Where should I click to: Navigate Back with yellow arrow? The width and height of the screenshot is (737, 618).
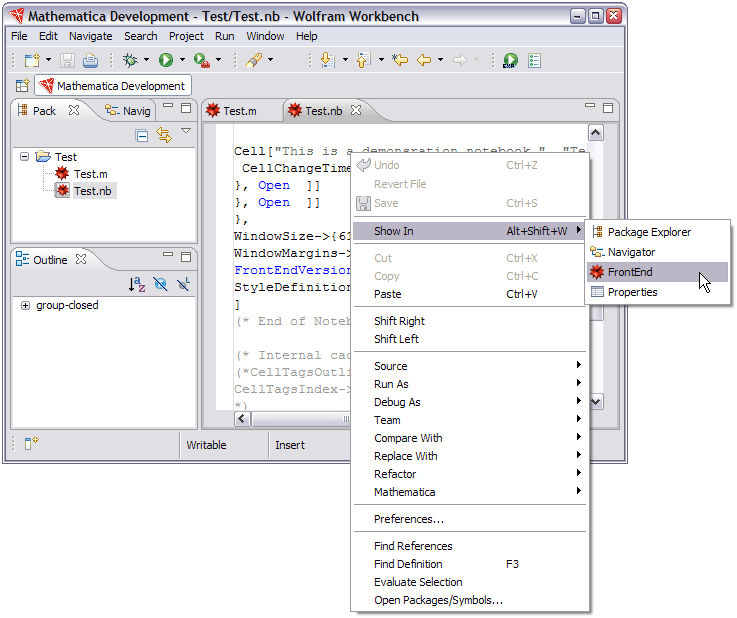(x=424, y=60)
